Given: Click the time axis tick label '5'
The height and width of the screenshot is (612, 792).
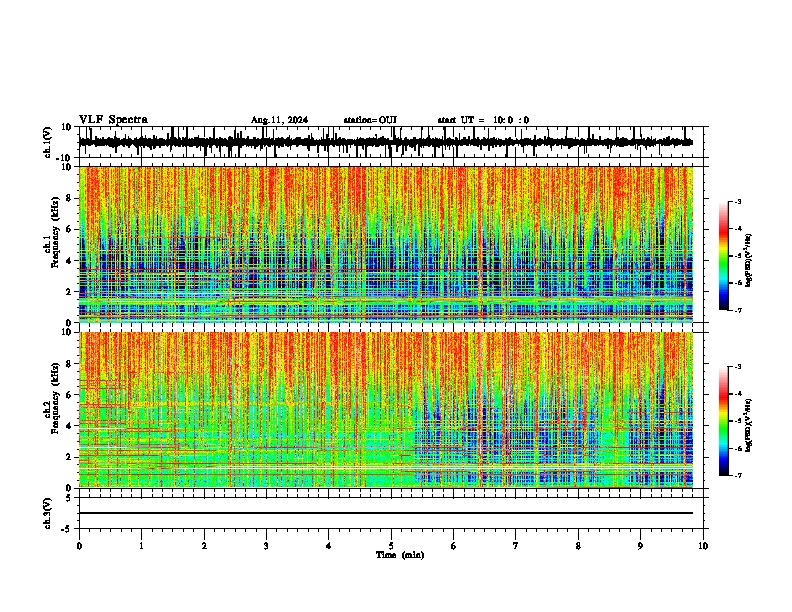Looking at the screenshot, I should coord(391,546).
